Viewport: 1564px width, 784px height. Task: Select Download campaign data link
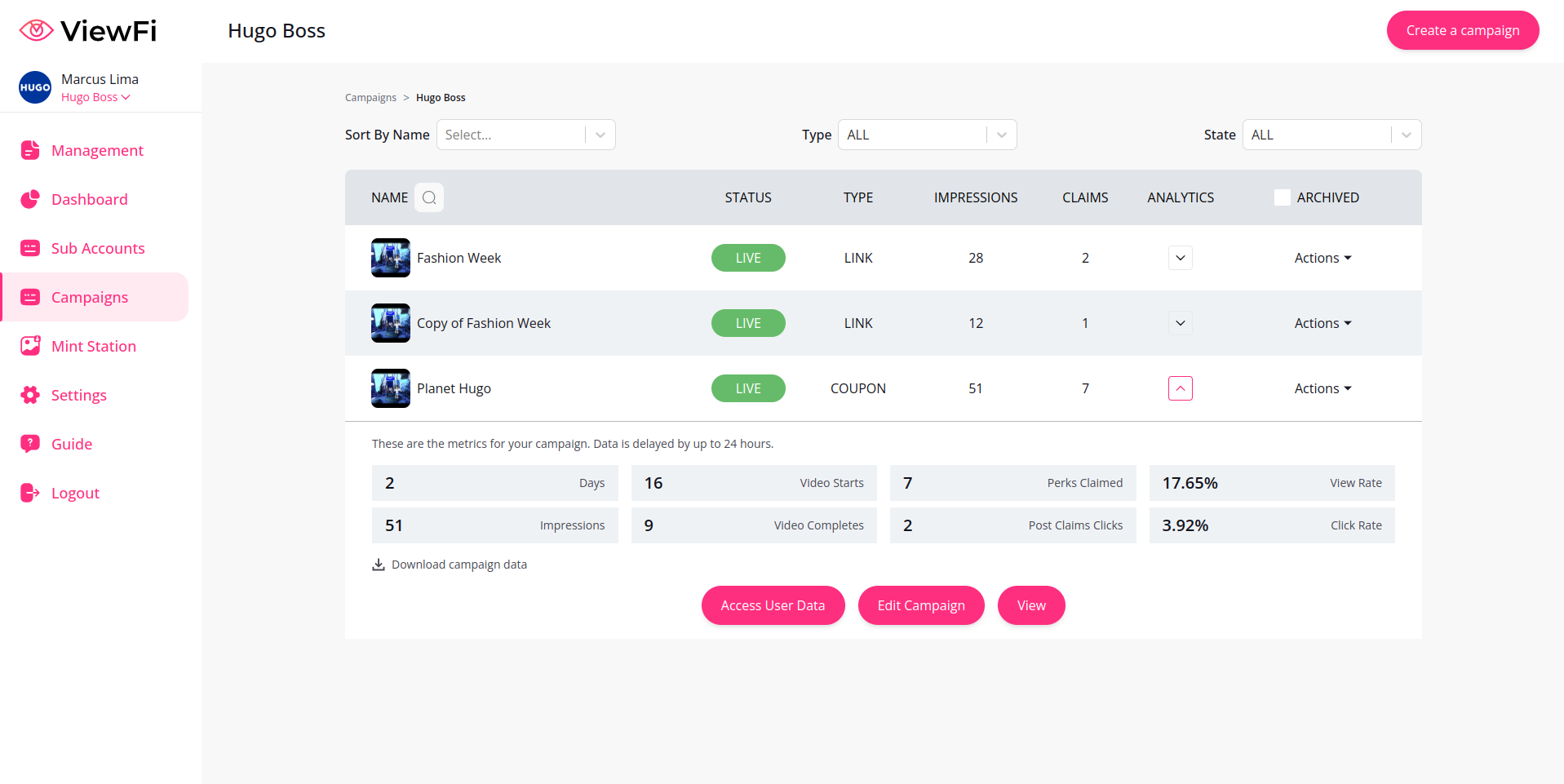point(450,564)
